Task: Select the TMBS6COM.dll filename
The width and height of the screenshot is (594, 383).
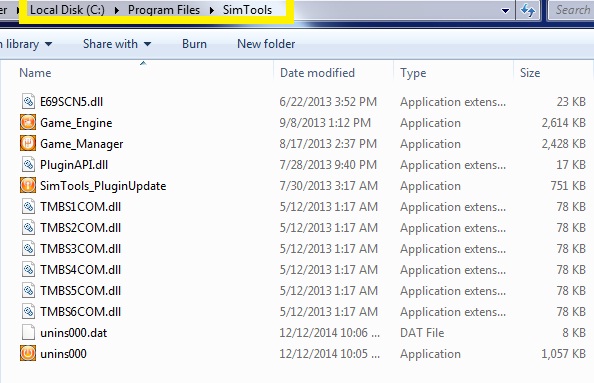Action: tap(80, 312)
